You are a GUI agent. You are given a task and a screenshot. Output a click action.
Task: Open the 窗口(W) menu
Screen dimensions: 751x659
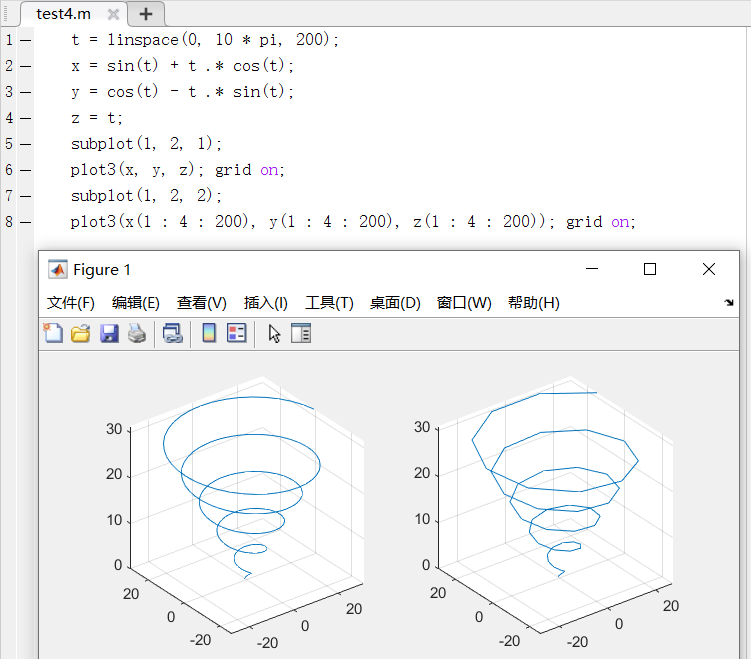click(464, 303)
